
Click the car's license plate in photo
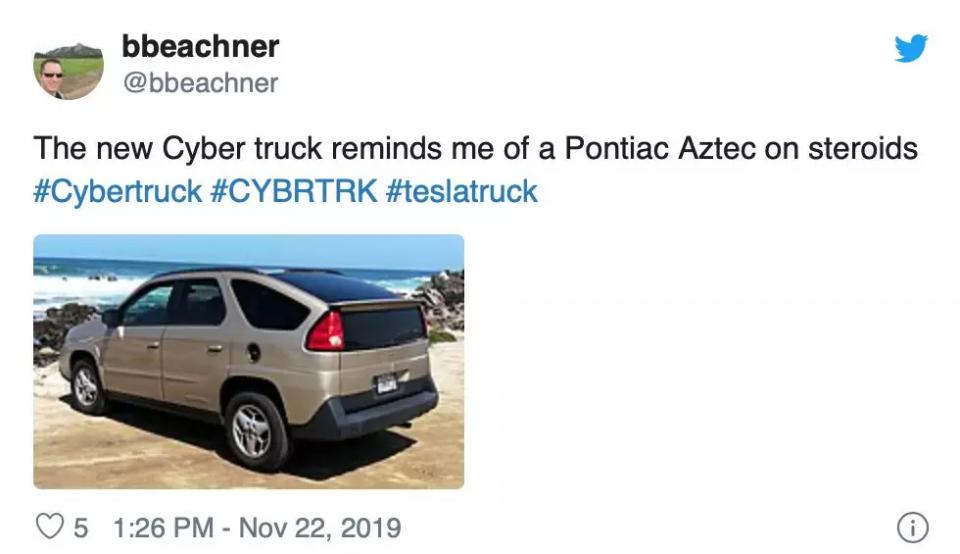point(386,382)
